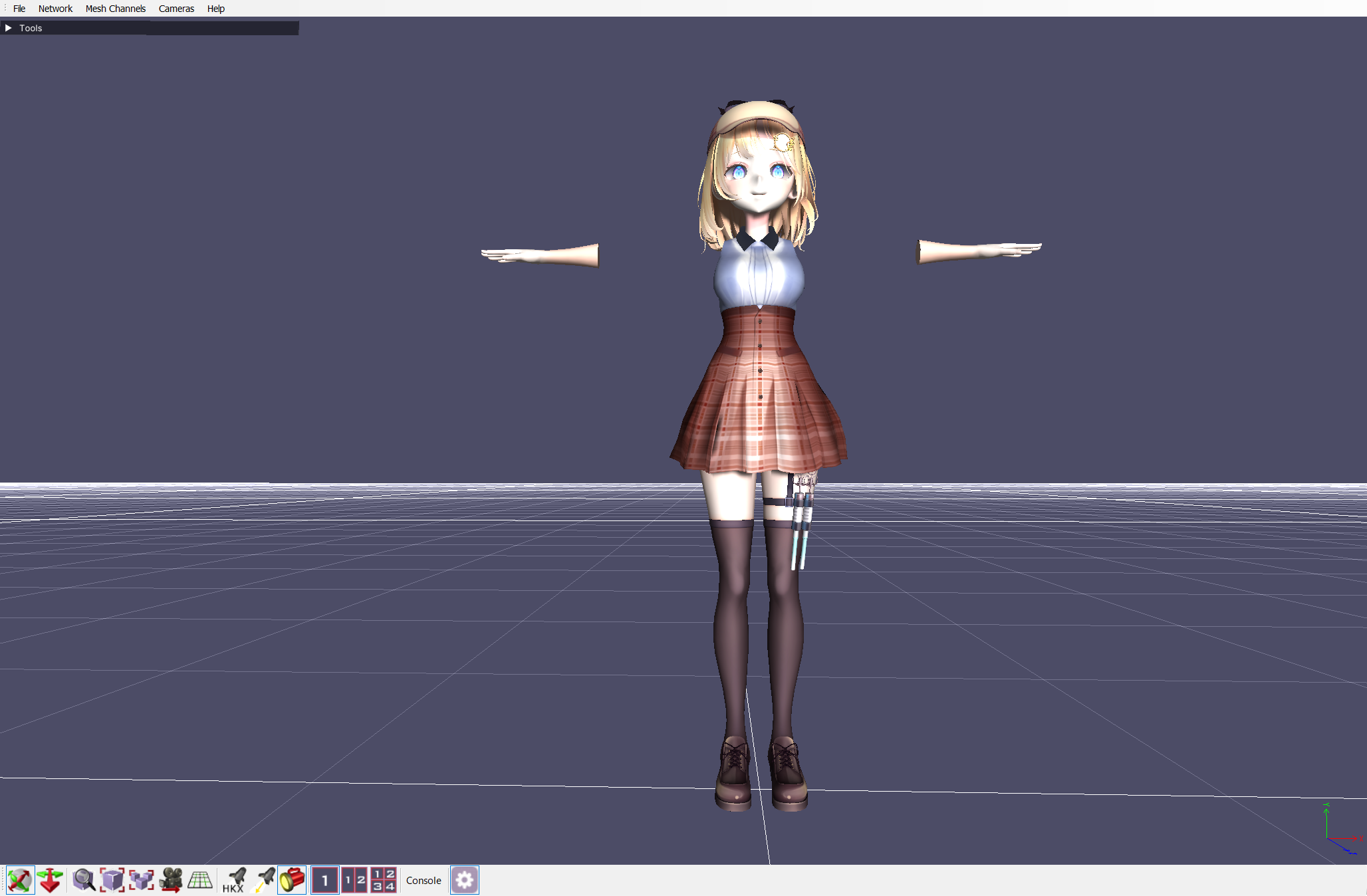Screen dimensions: 1367x896
Task: Open the settings gear
Action: point(464,880)
